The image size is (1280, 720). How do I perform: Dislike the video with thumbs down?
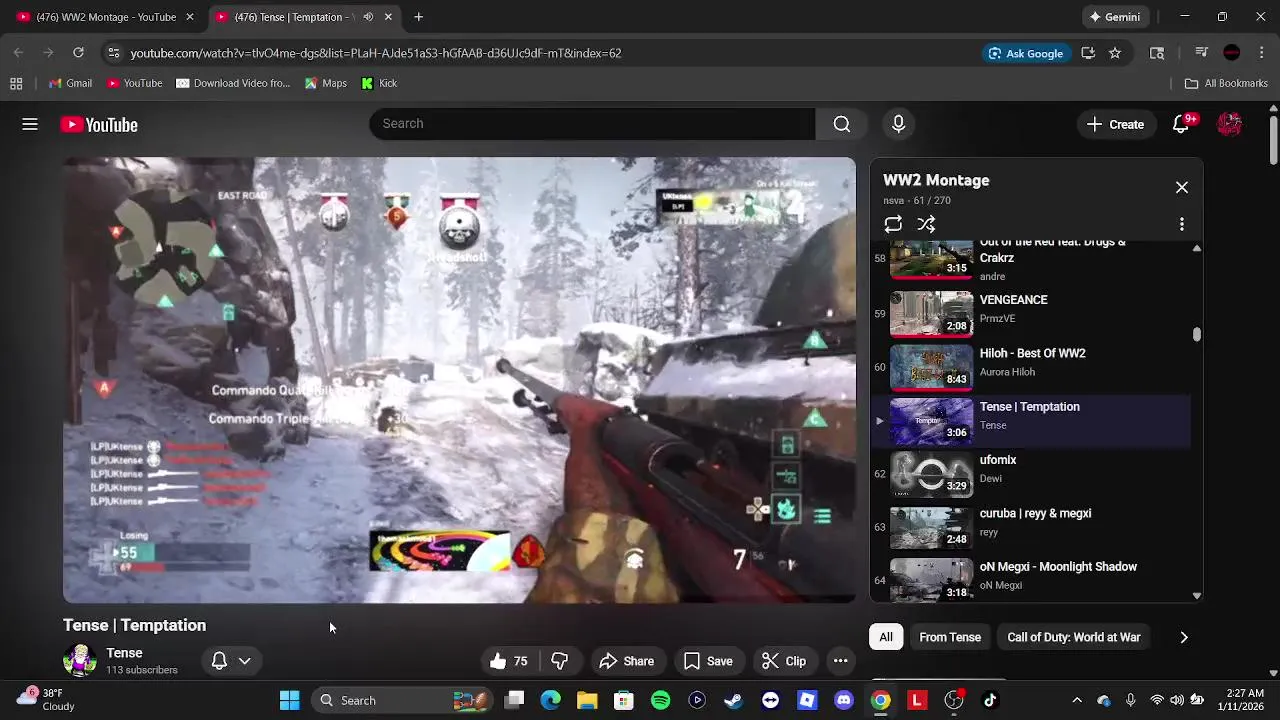(560, 661)
